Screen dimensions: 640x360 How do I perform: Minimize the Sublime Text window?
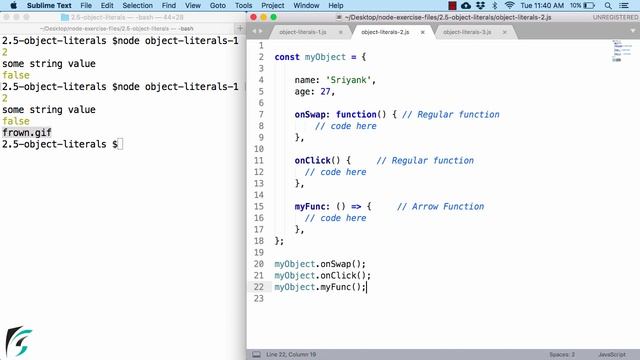pyautogui.click(x=263, y=17)
